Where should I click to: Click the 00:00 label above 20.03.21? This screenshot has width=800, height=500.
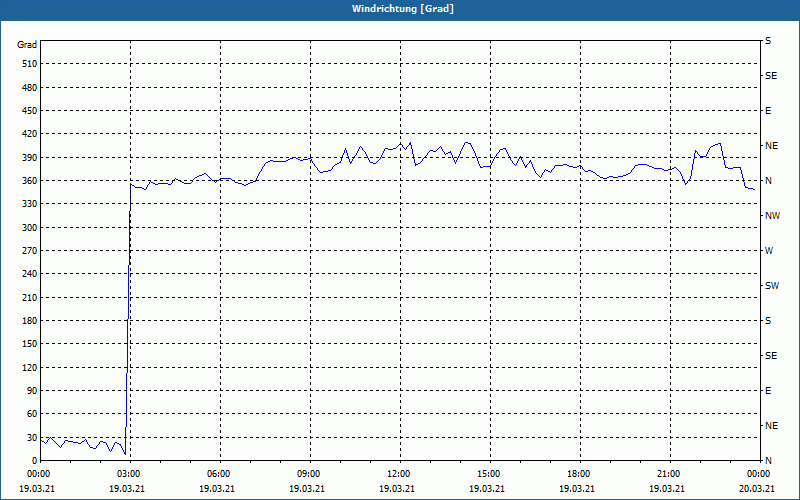(x=759, y=474)
